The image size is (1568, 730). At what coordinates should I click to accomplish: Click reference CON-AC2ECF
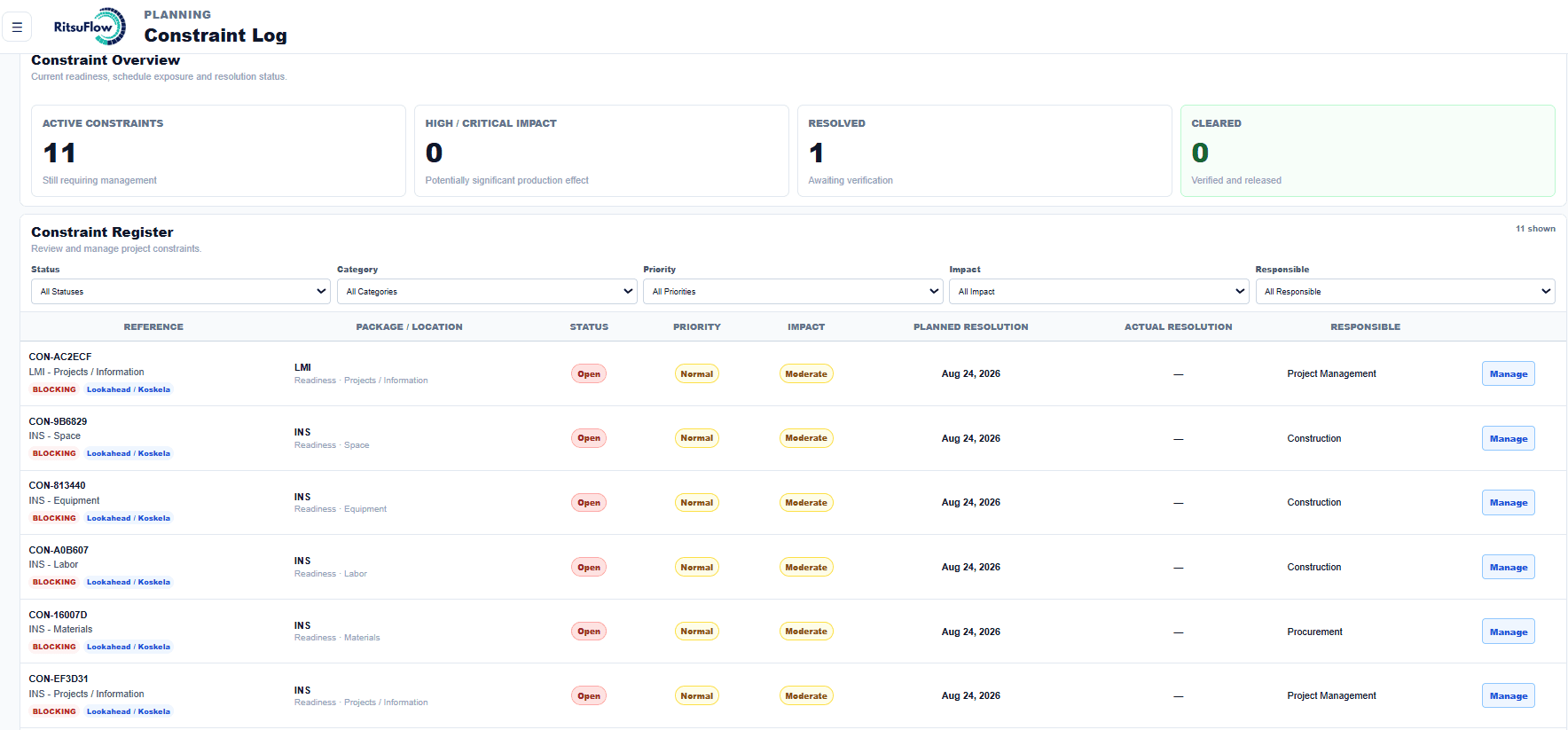point(60,357)
